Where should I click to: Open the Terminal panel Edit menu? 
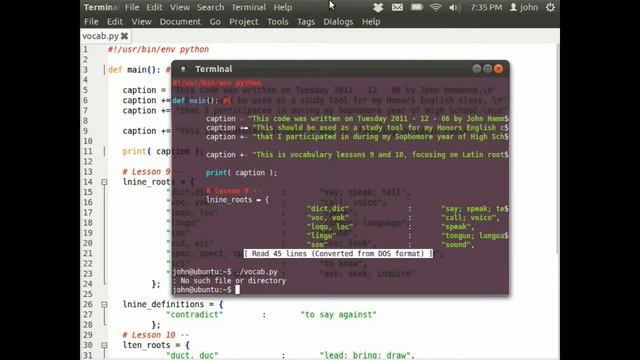click(x=154, y=7)
